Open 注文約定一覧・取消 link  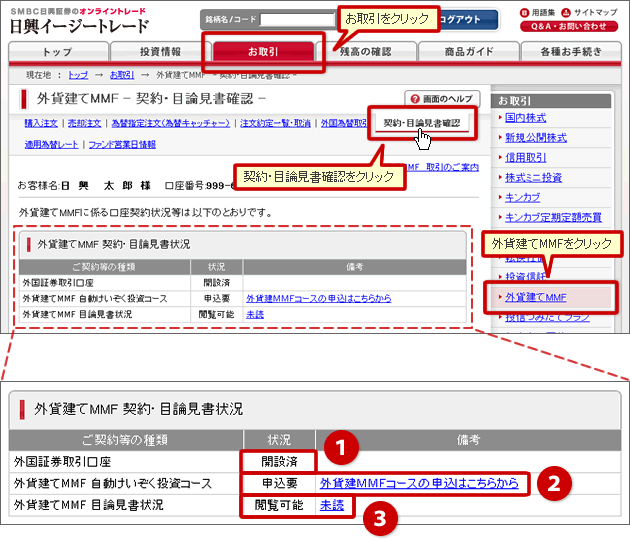[x=275, y=123]
